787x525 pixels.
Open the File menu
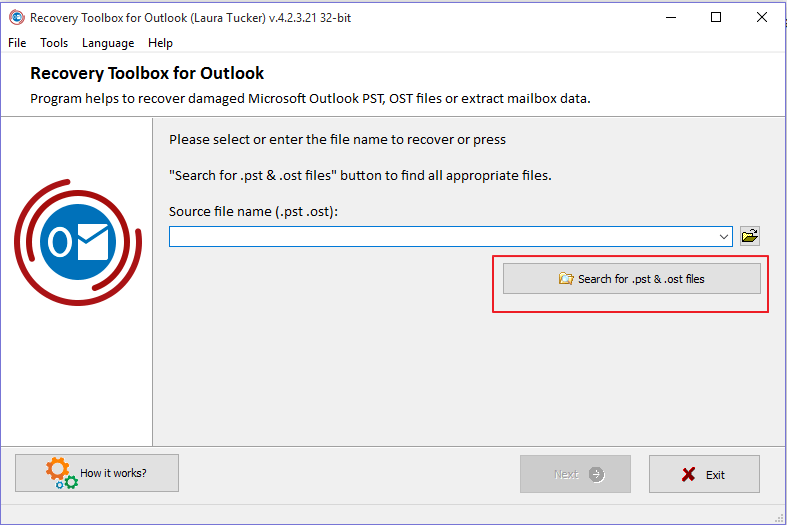tap(17, 43)
